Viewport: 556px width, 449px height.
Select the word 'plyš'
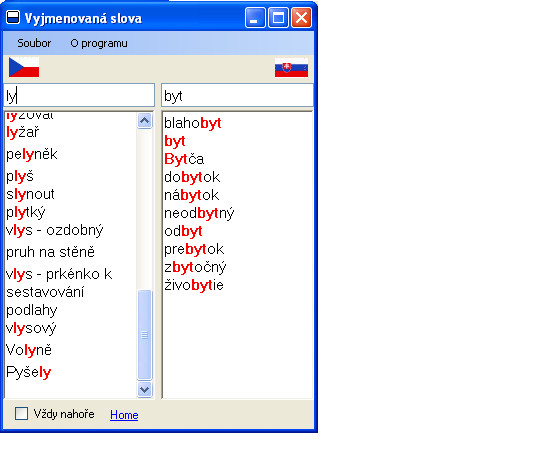click(x=20, y=176)
